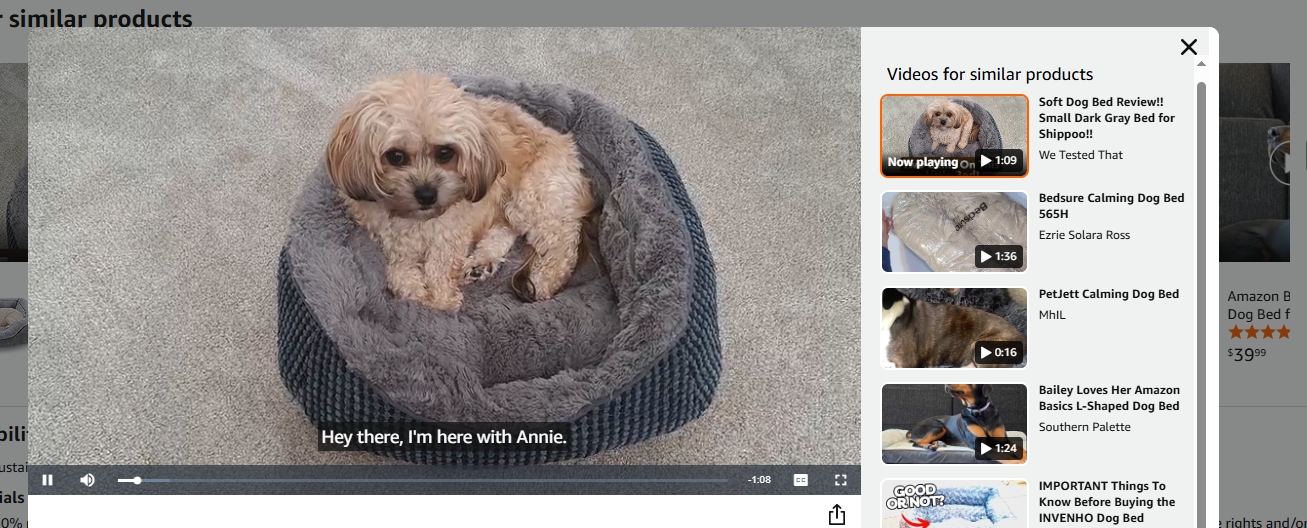Open the INVENHO Dog Bed video thumbnail
Screen dimensions: 1307x528
[954, 505]
